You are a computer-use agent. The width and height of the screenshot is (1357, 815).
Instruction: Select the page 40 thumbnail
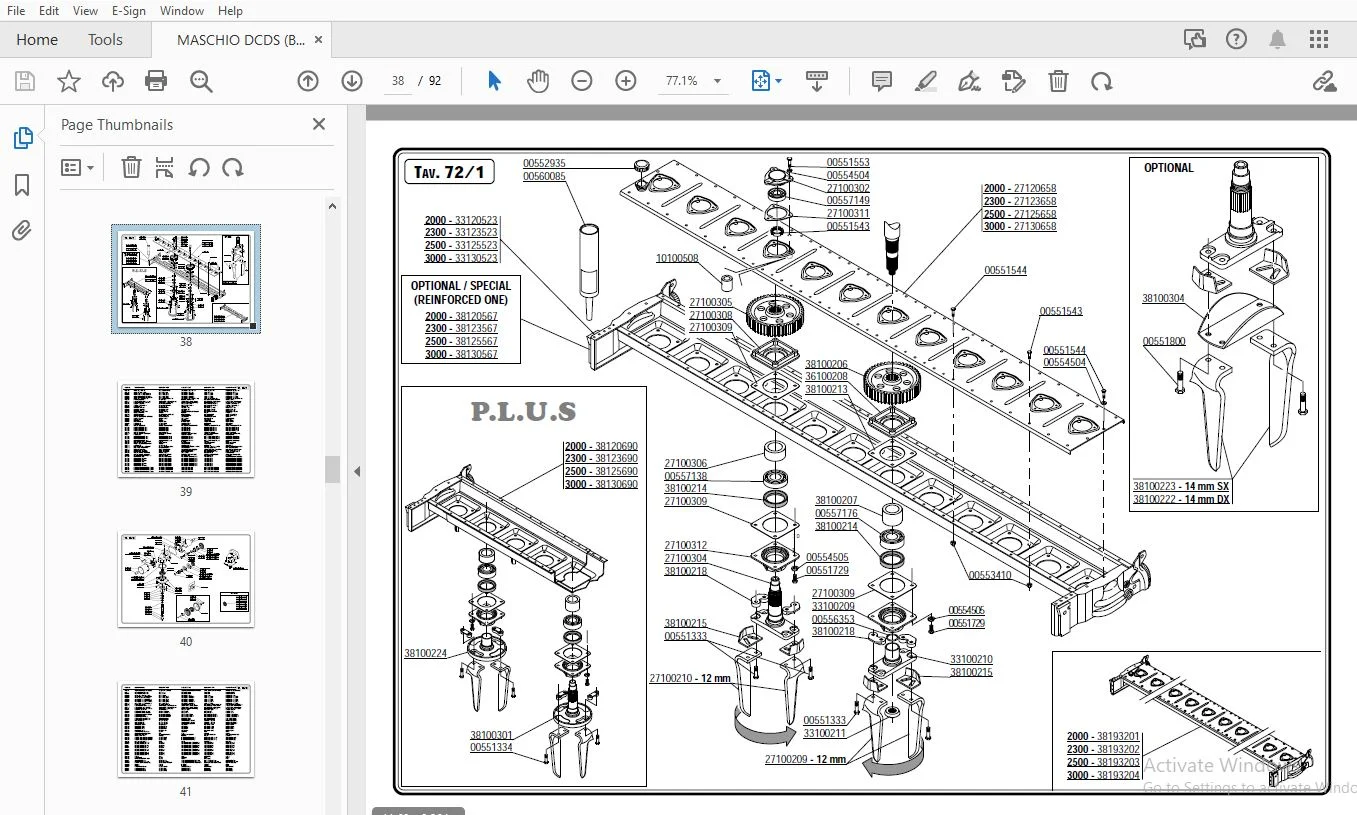click(x=186, y=578)
